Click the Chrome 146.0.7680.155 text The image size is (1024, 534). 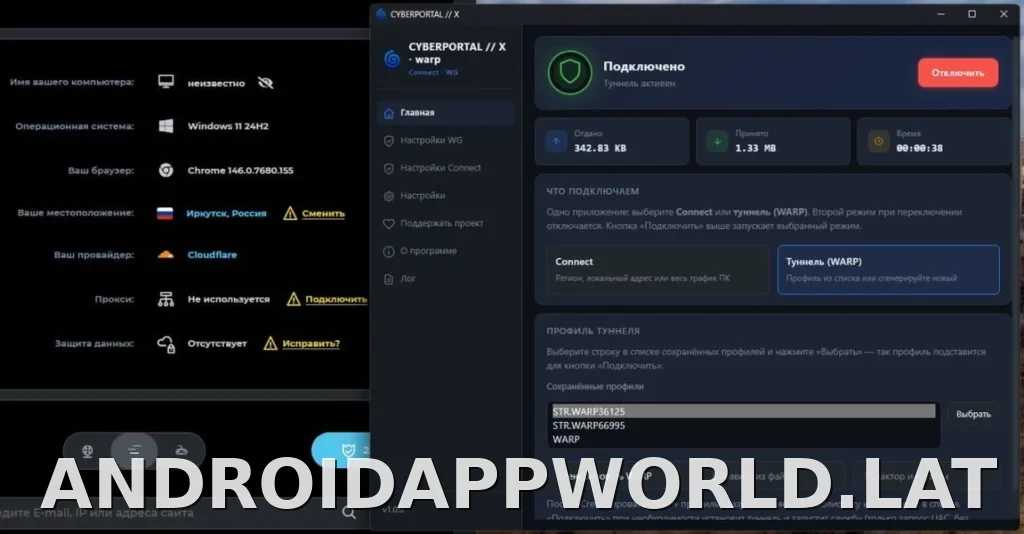tap(240, 170)
